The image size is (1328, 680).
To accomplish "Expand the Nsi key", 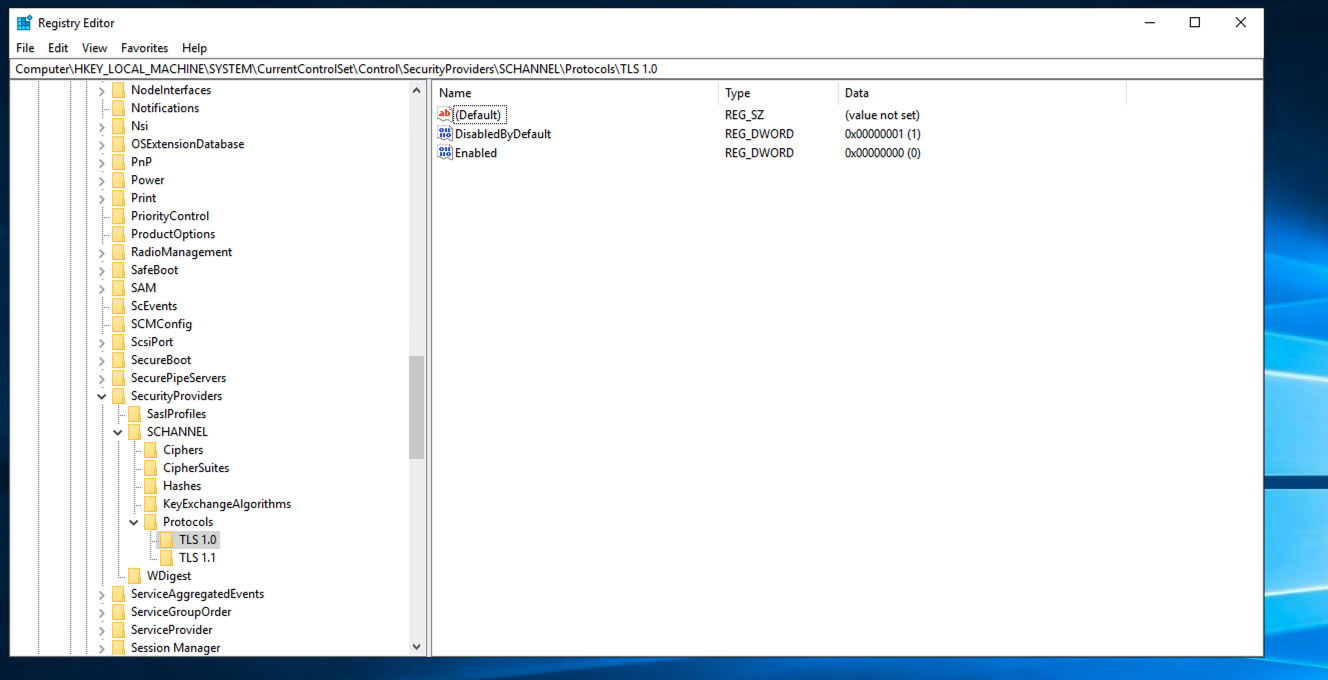I will click(x=102, y=127).
